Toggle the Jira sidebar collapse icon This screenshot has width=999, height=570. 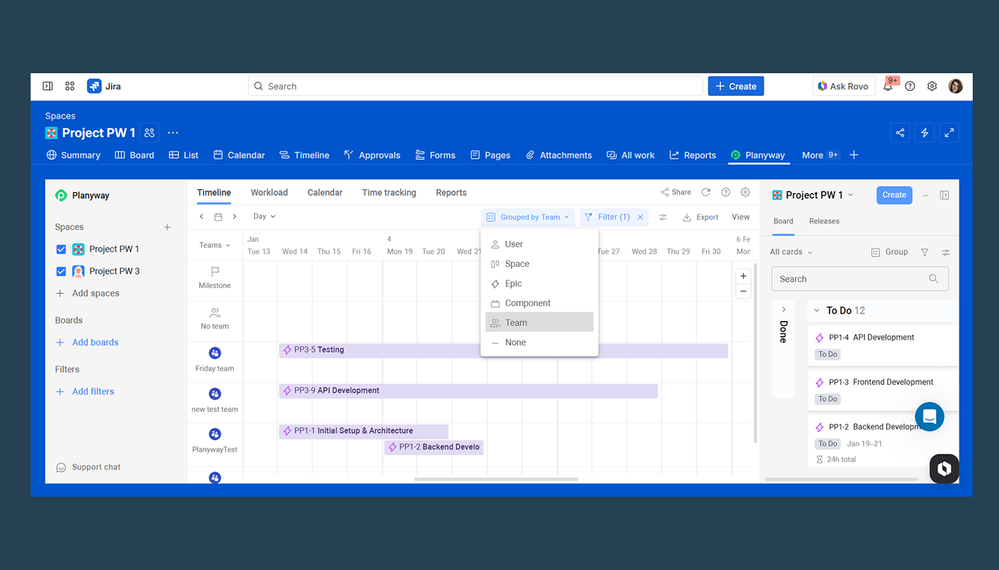(48, 86)
